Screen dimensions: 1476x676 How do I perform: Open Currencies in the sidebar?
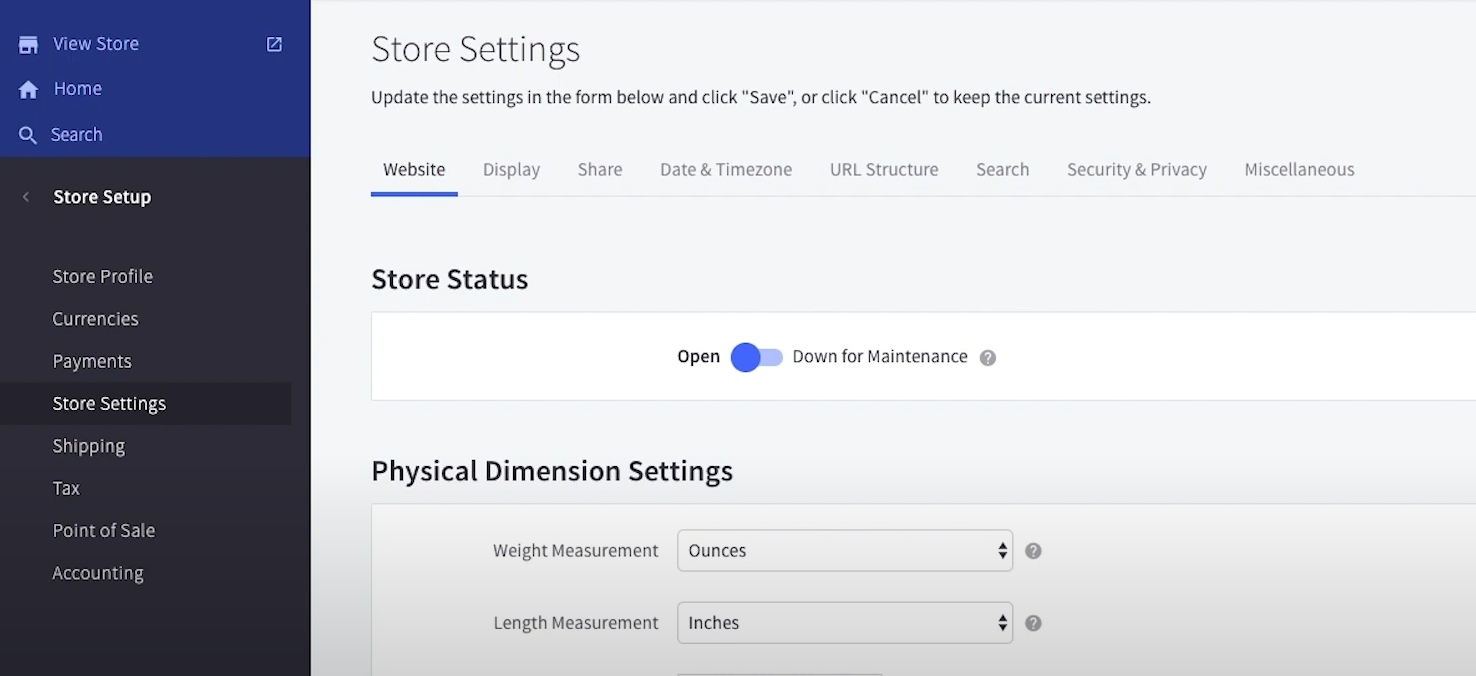coord(95,319)
